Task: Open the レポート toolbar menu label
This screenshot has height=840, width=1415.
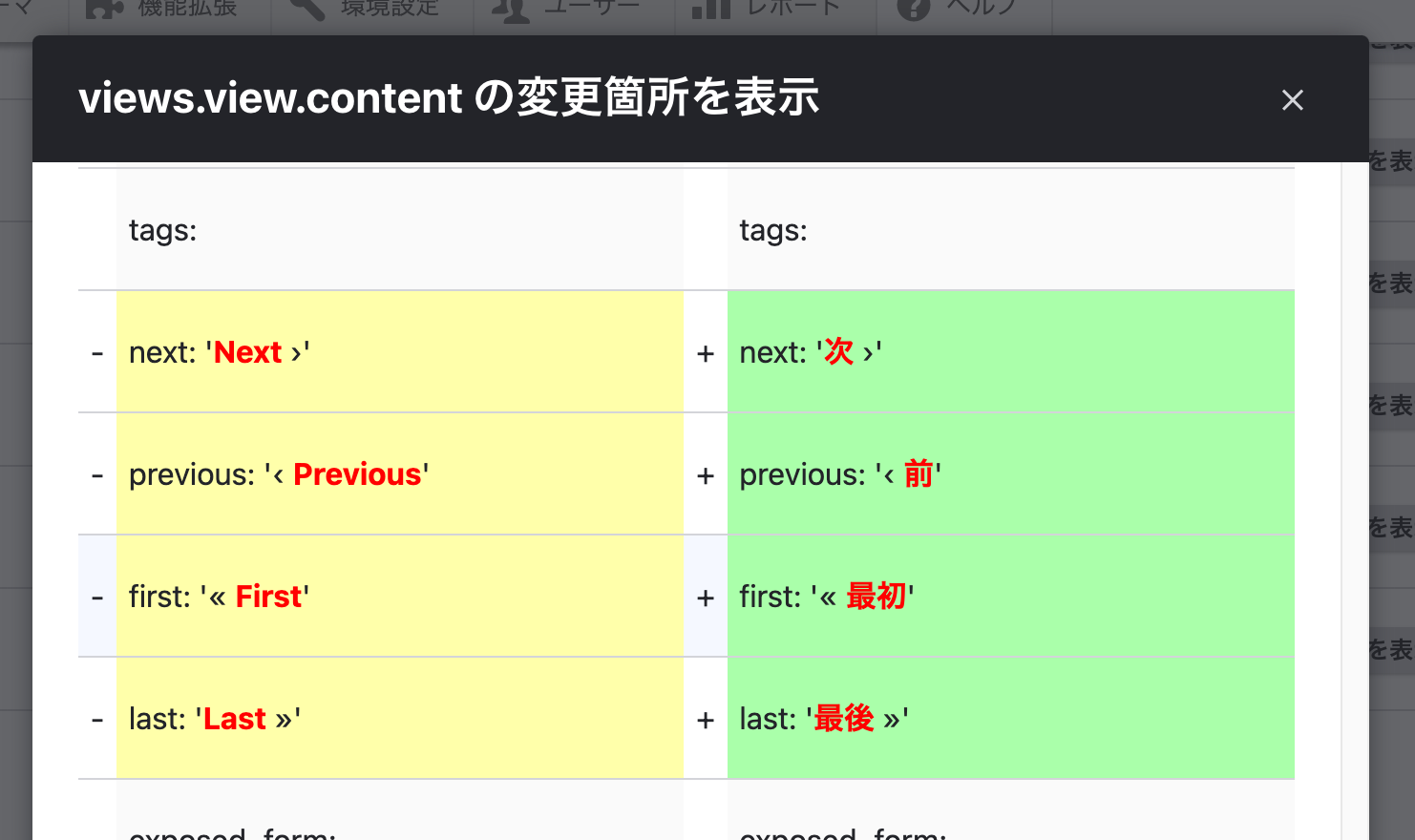Action: 793,8
